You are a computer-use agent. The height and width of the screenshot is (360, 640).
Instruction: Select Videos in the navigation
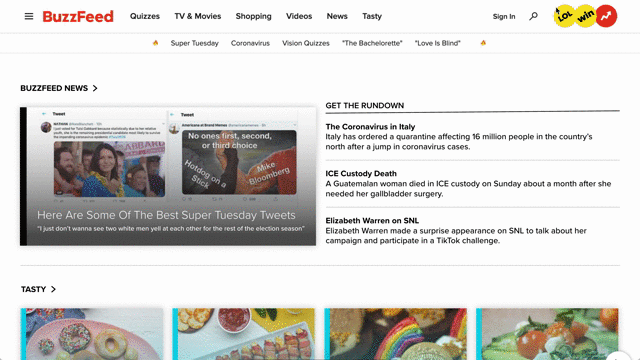point(299,16)
